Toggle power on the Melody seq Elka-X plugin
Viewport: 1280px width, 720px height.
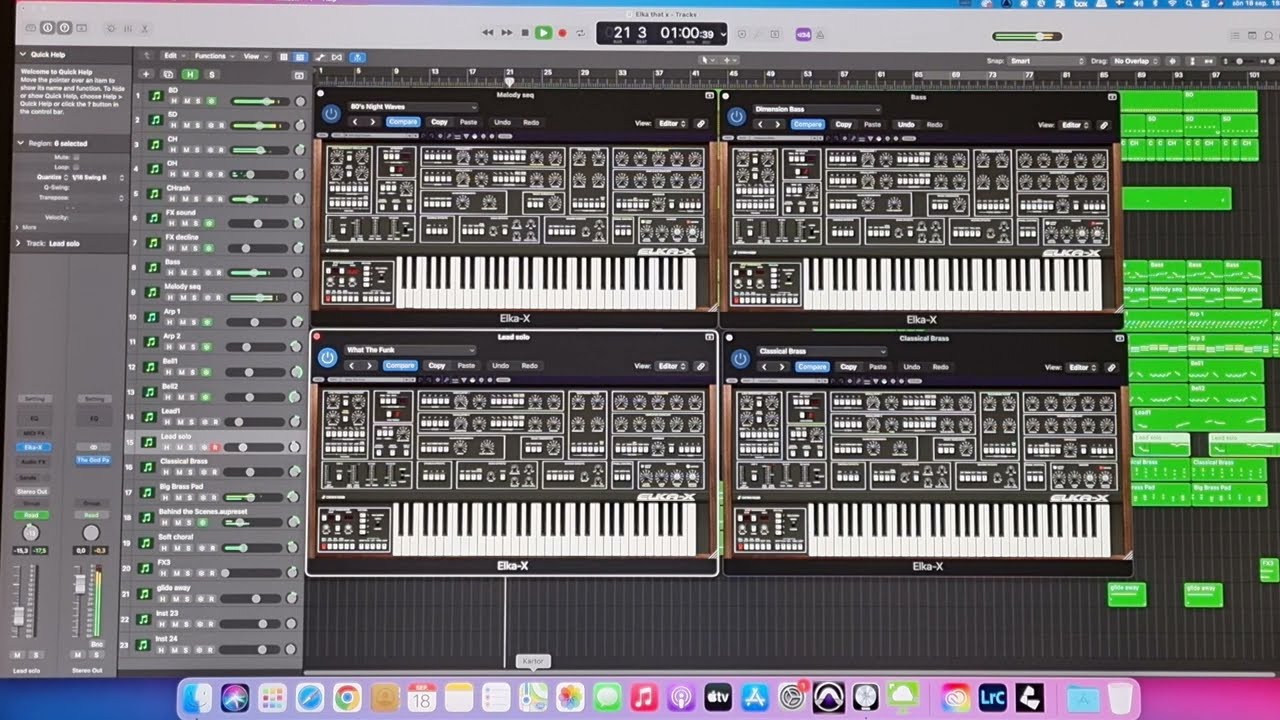(331, 115)
